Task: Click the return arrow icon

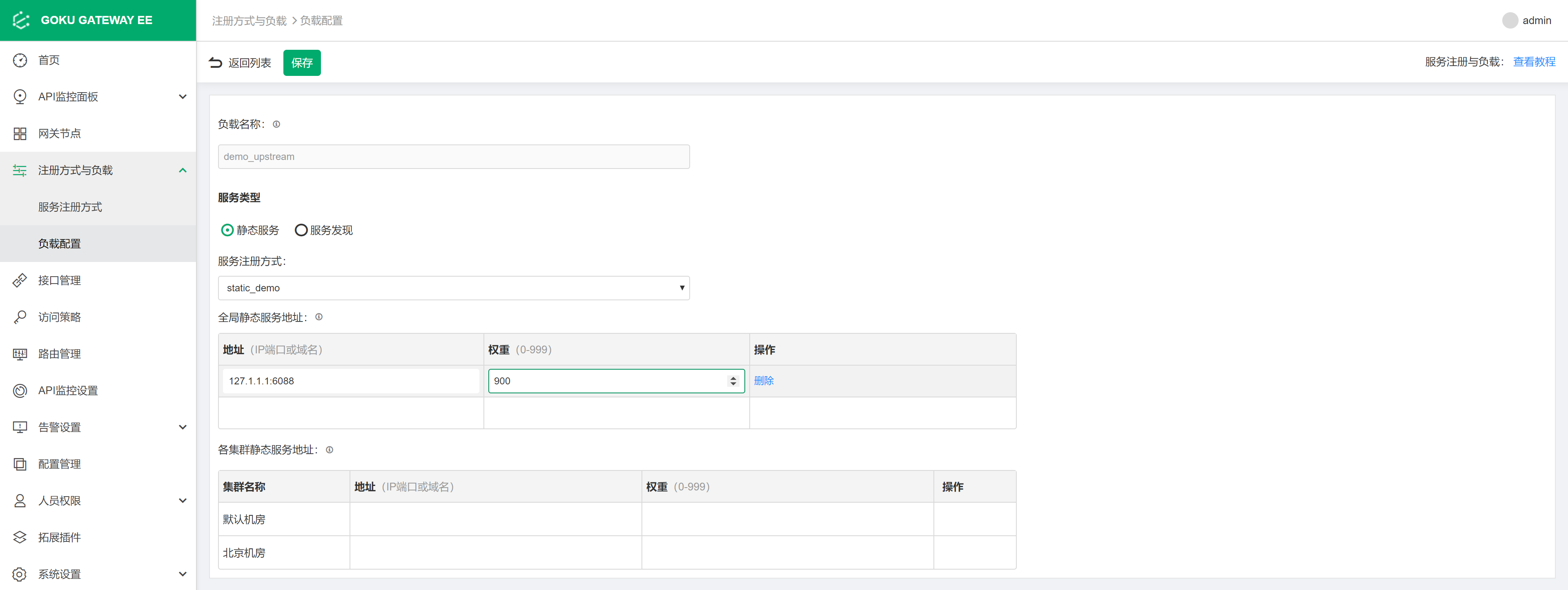Action: pos(216,62)
